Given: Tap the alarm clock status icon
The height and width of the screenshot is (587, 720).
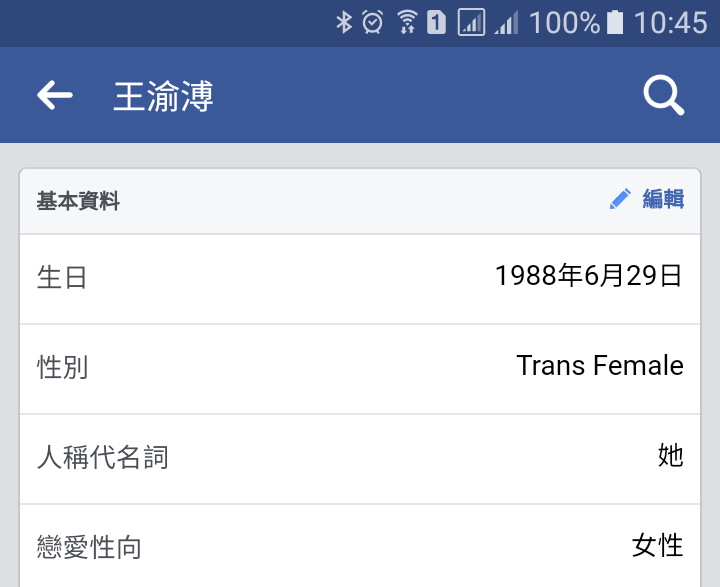Looking at the screenshot, I should point(373,22).
